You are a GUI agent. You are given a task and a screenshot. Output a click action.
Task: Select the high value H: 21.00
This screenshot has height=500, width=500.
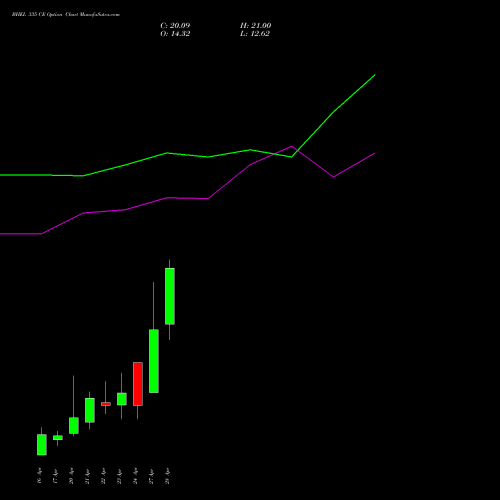(255, 26)
